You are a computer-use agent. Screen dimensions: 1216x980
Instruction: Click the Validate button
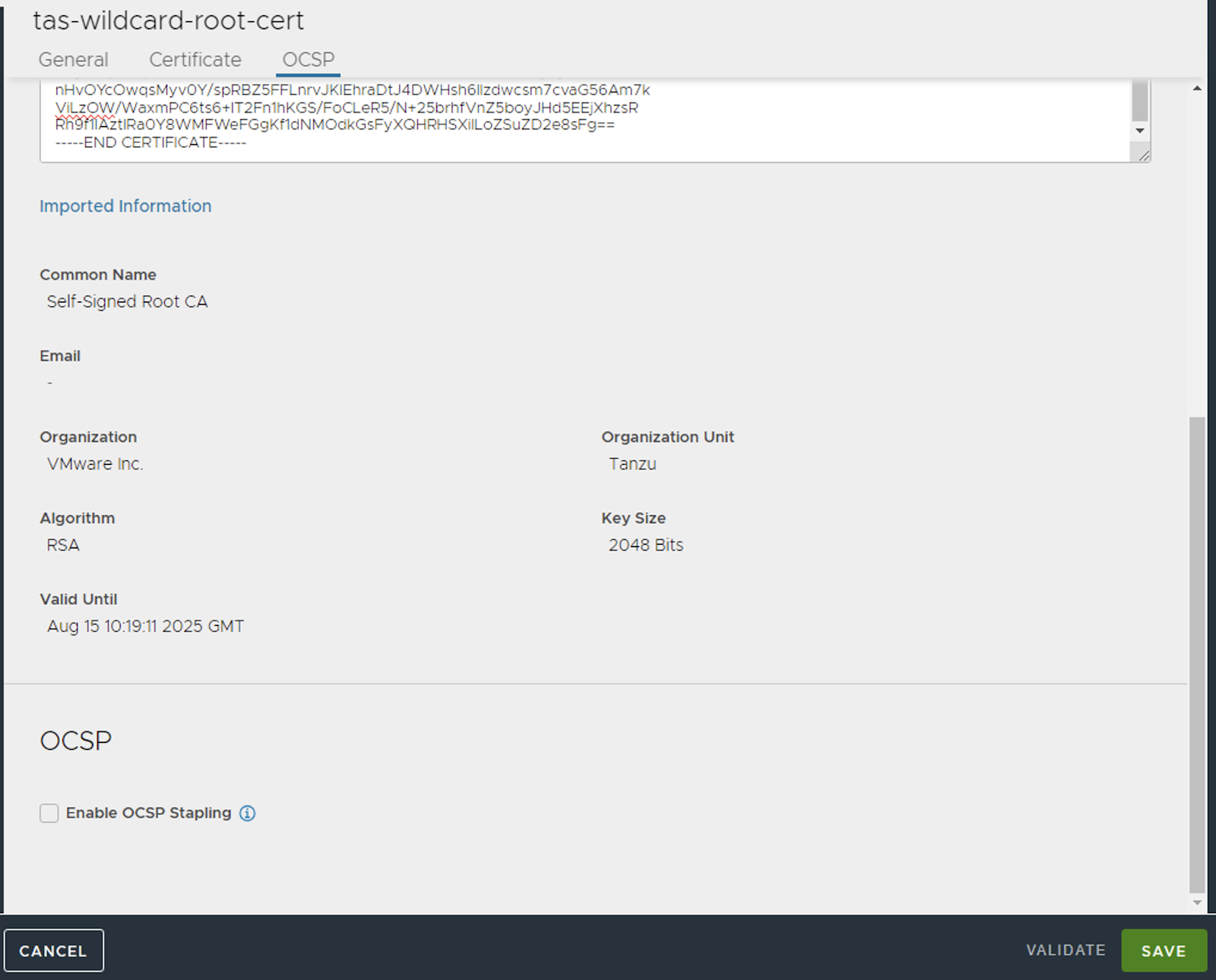click(x=1066, y=950)
